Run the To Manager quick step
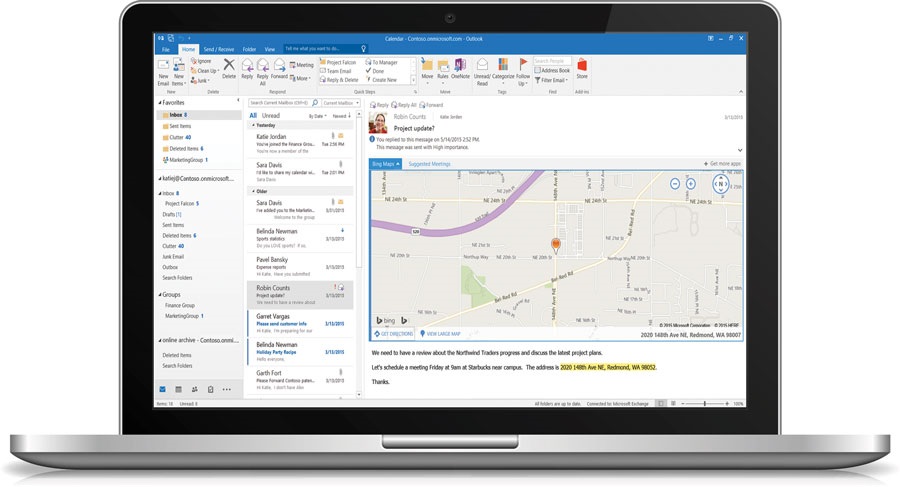This screenshot has width=900, height=487. 382,62
